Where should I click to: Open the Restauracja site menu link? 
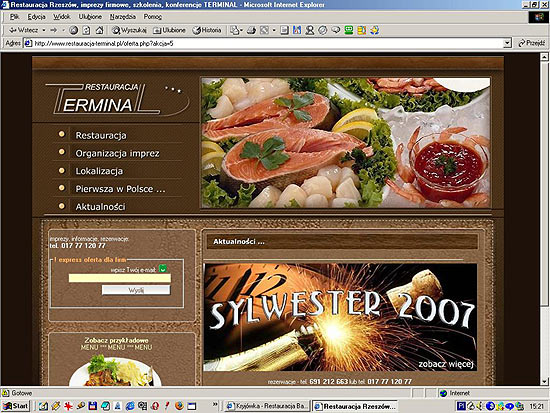pos(101,135)
